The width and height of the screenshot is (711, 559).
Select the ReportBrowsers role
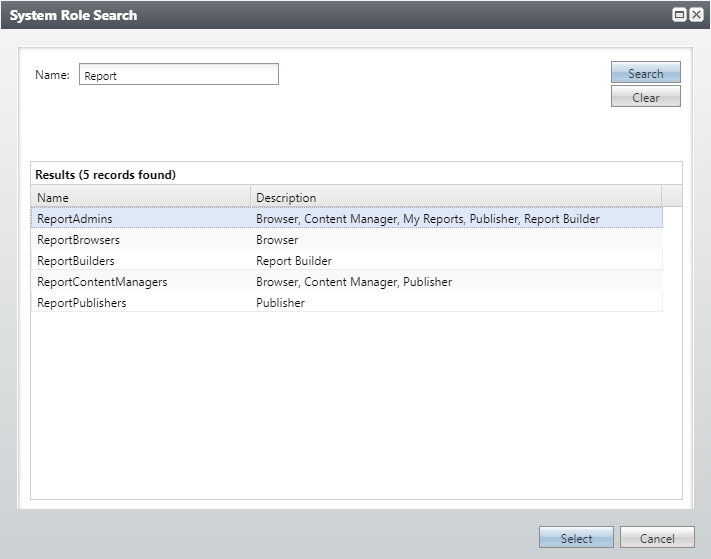click(x=347, y=239)
